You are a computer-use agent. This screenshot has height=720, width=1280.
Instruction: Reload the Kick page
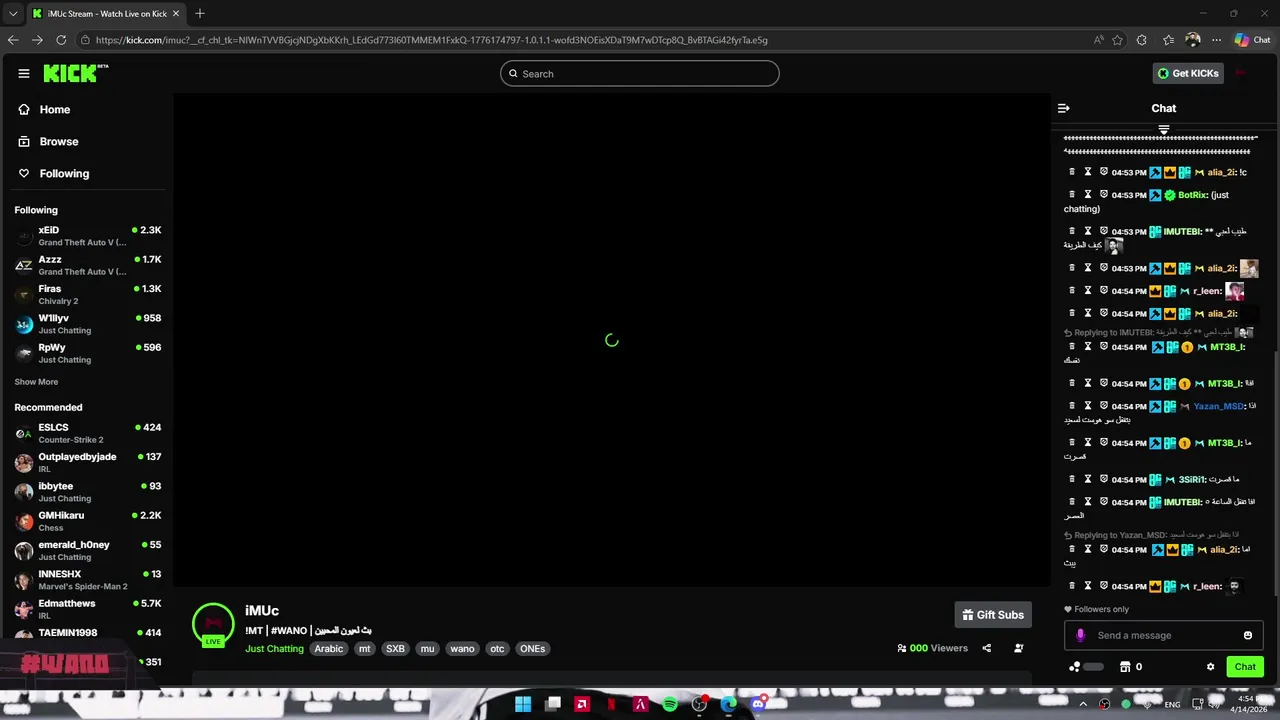point(61,40)
